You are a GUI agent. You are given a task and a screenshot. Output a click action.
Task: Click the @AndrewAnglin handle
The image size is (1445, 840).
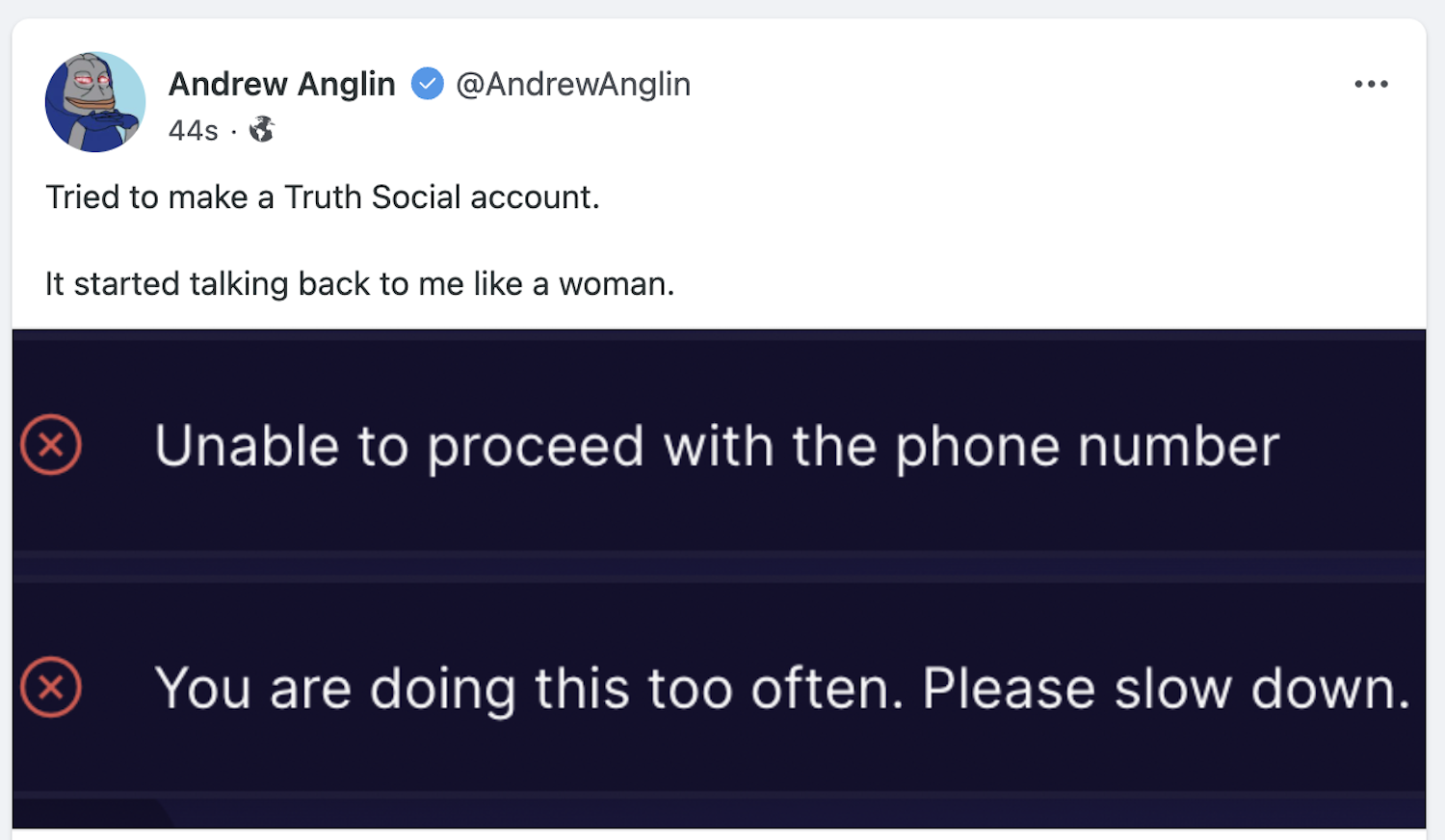pos(573,85)
